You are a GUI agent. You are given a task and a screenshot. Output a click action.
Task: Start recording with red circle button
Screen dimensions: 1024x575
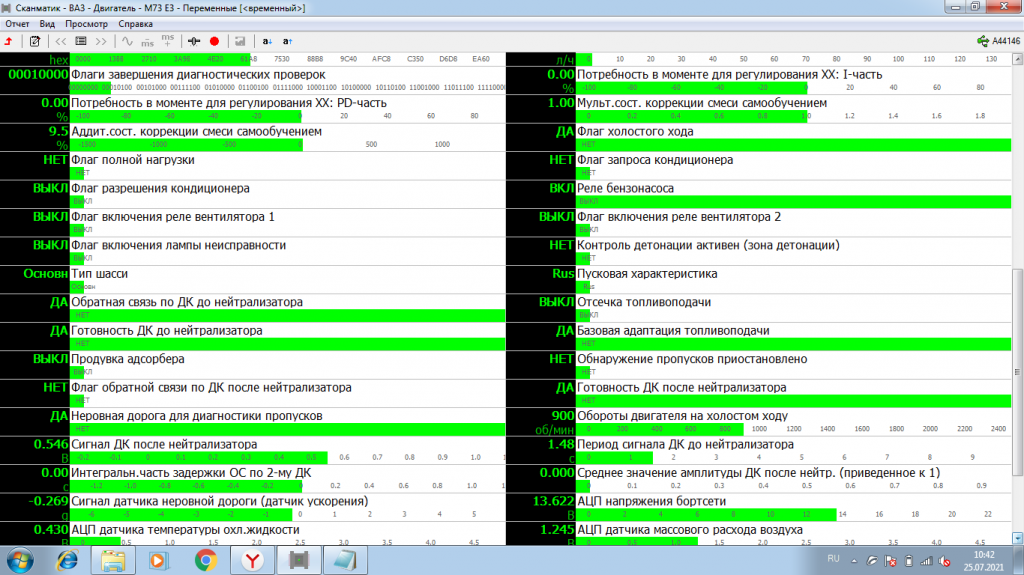click(x=214, y=41)
